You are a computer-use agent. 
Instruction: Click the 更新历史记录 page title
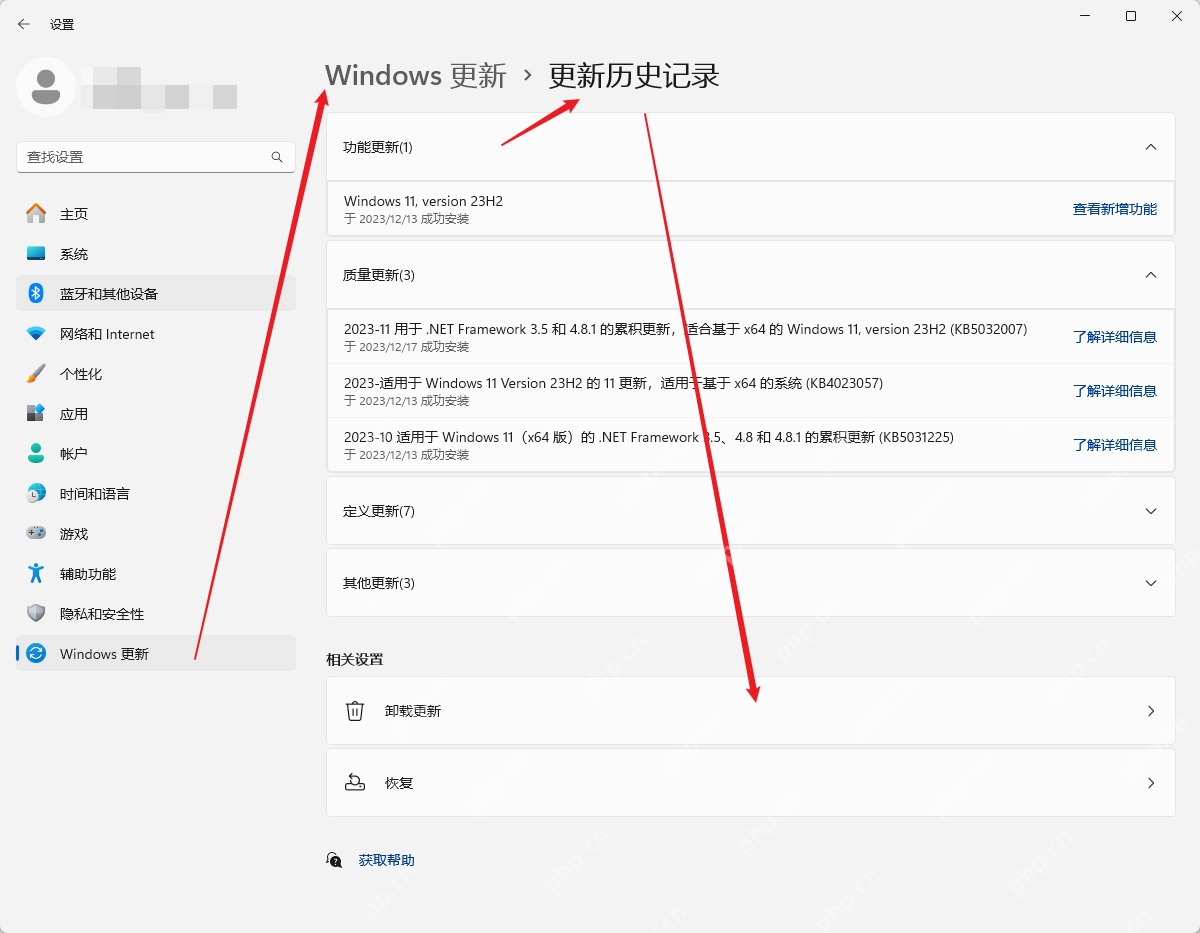[634, 75]
